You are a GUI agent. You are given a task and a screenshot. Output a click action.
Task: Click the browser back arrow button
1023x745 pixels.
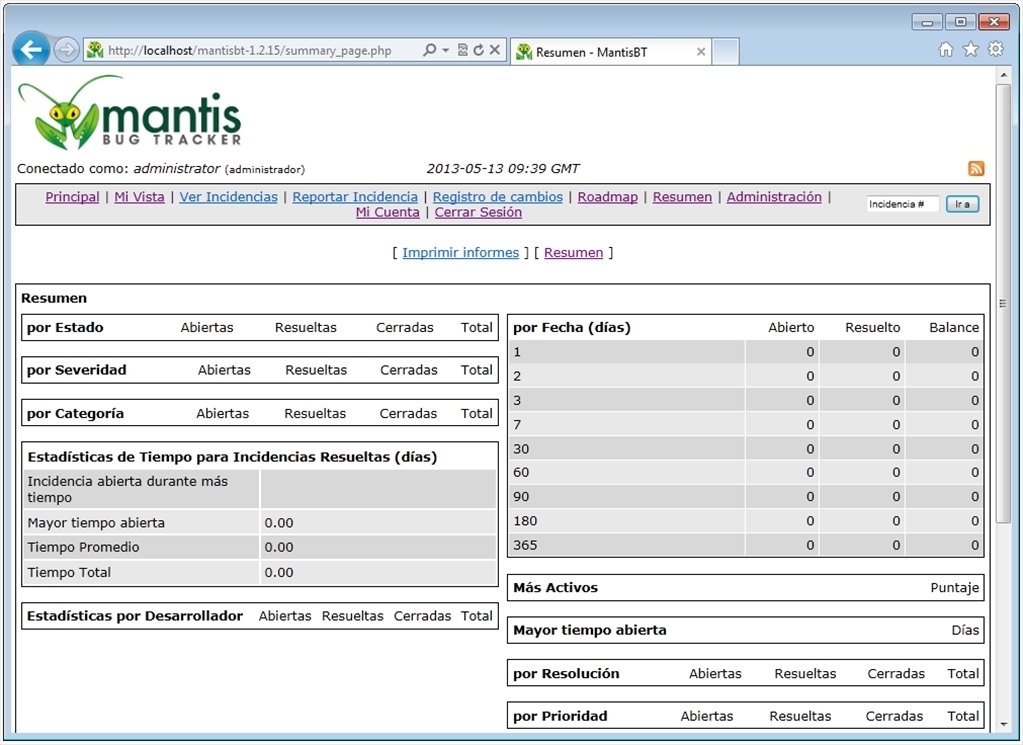pyautogui.click(x=31, y=49)
